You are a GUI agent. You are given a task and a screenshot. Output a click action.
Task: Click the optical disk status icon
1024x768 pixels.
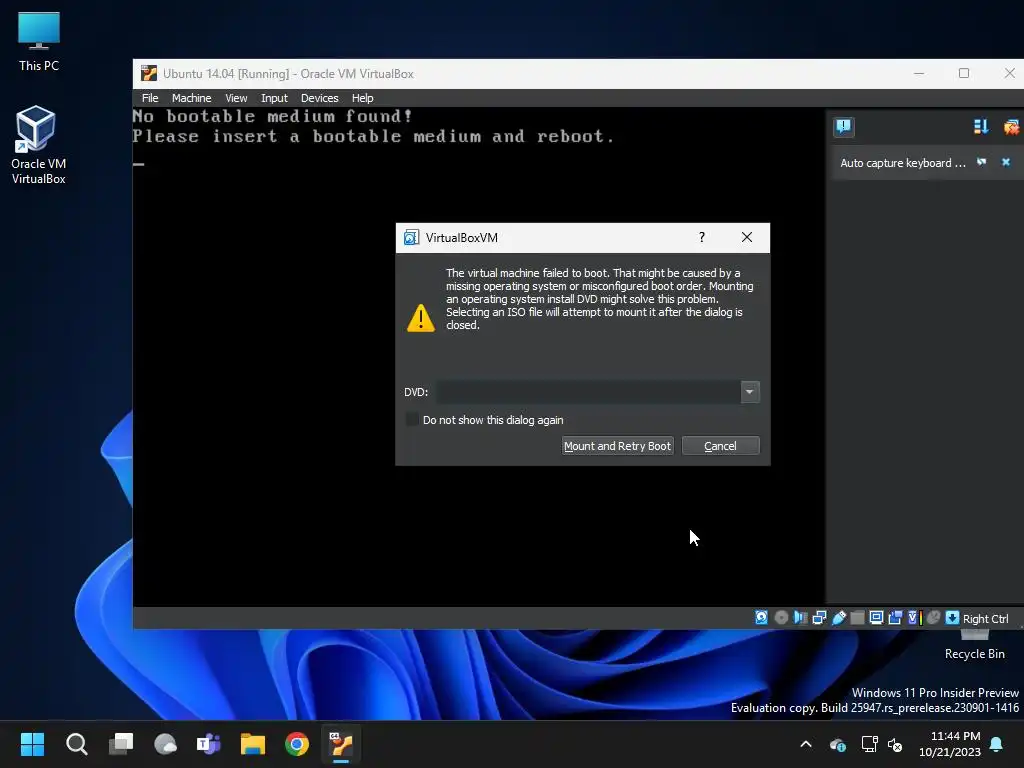coord(781,618)
